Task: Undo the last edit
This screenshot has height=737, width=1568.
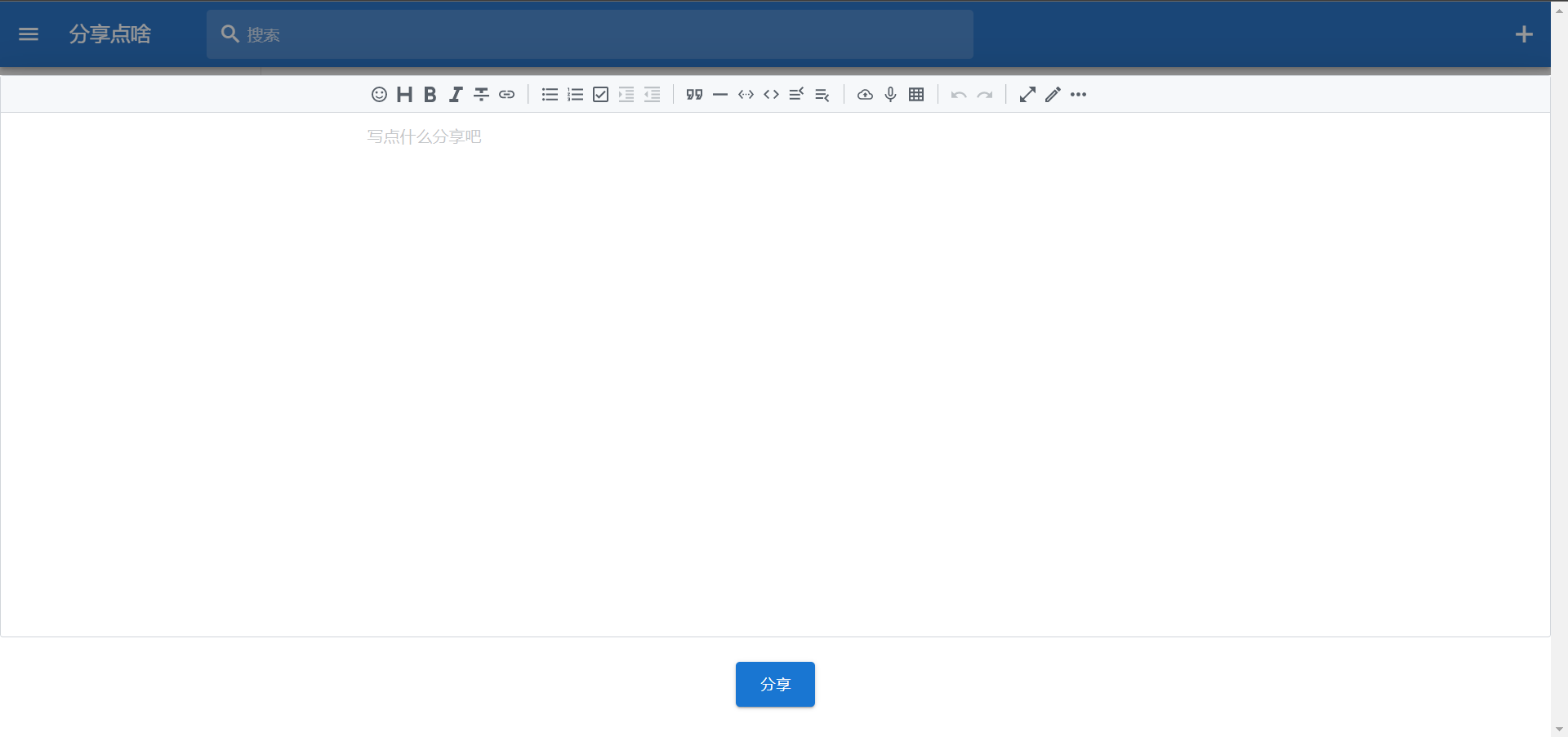Action: pos(959,95)
